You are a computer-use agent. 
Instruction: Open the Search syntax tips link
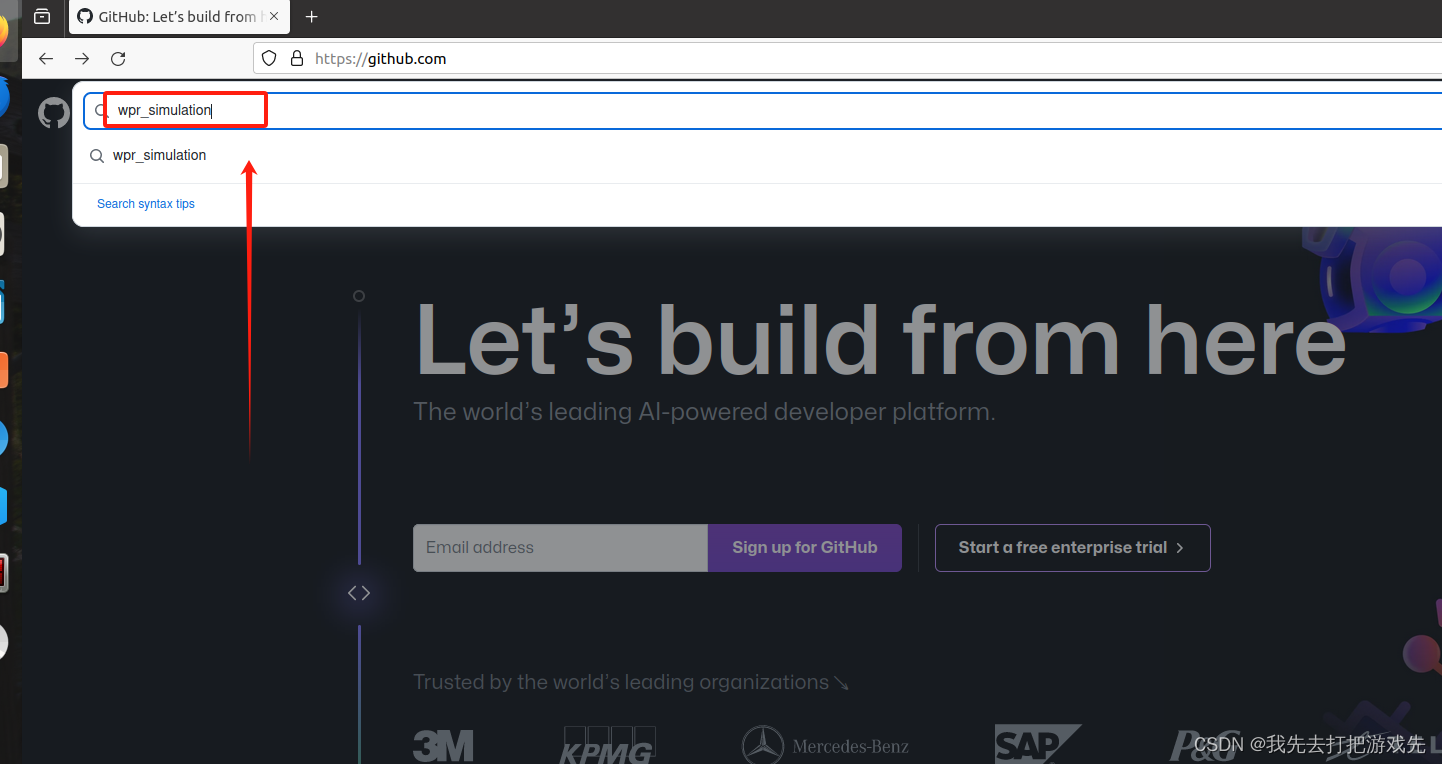pos(146,204)
